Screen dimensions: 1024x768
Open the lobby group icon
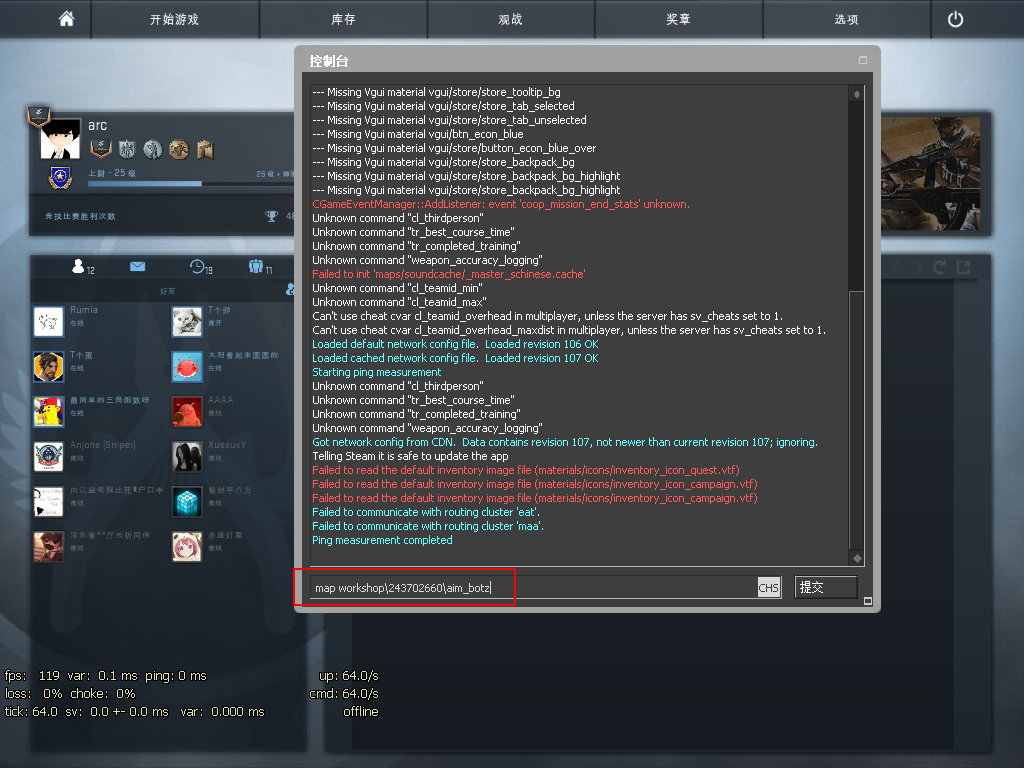tap(256, 267)
